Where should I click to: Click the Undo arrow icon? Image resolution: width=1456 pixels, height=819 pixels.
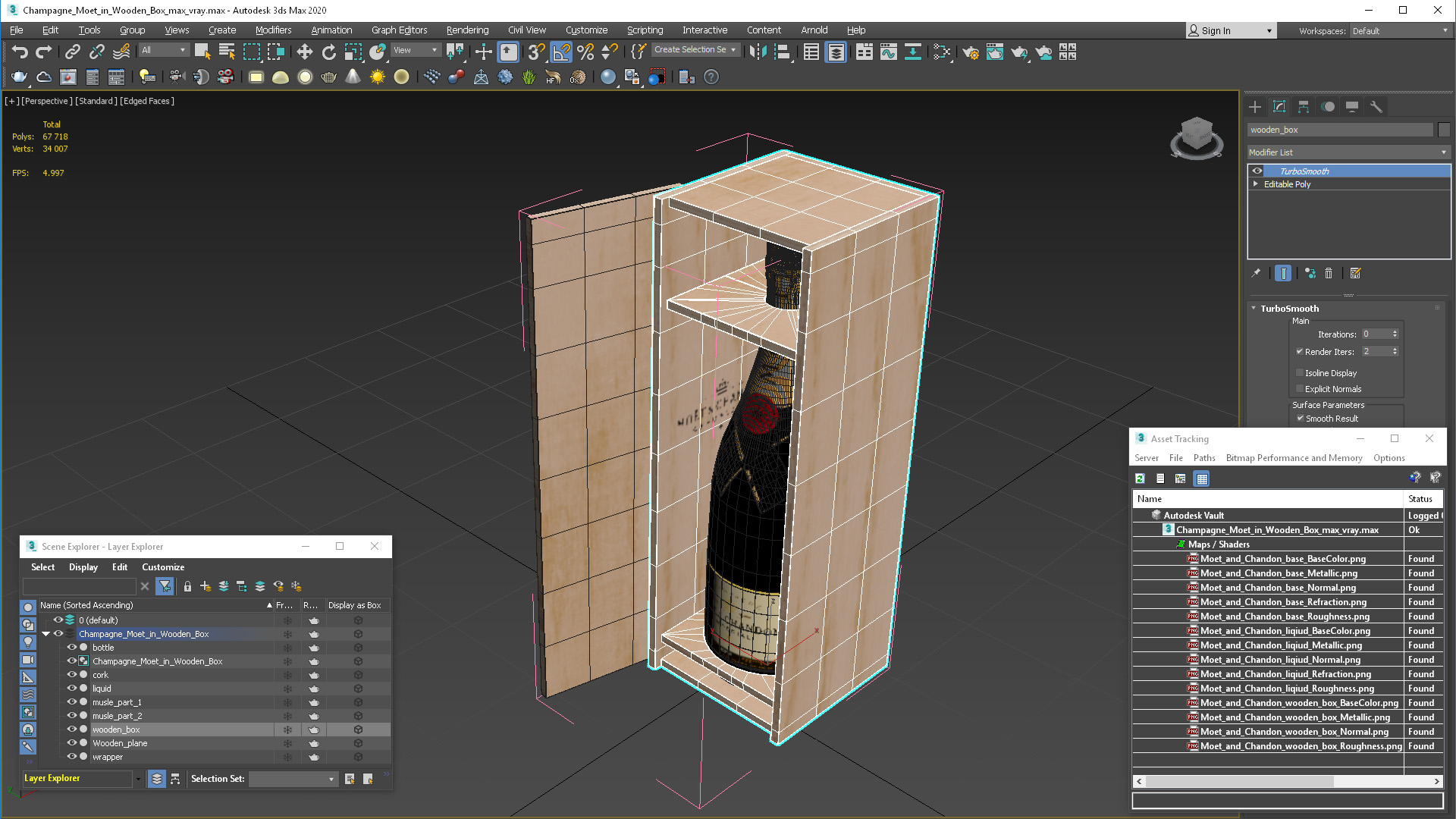tap(20, 52)
